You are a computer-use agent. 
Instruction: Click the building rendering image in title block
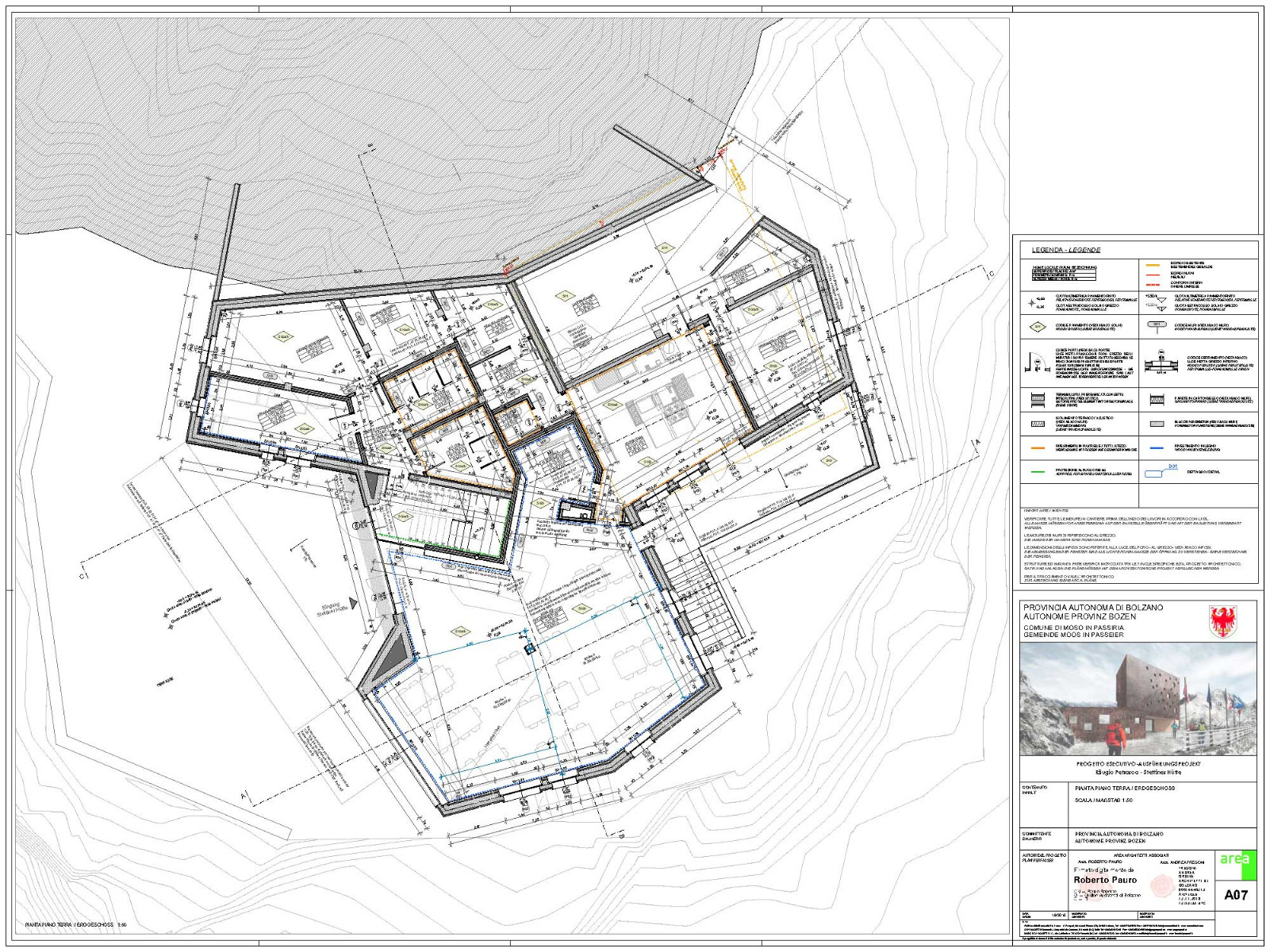pyautogui.click(x=1138, y=698)
